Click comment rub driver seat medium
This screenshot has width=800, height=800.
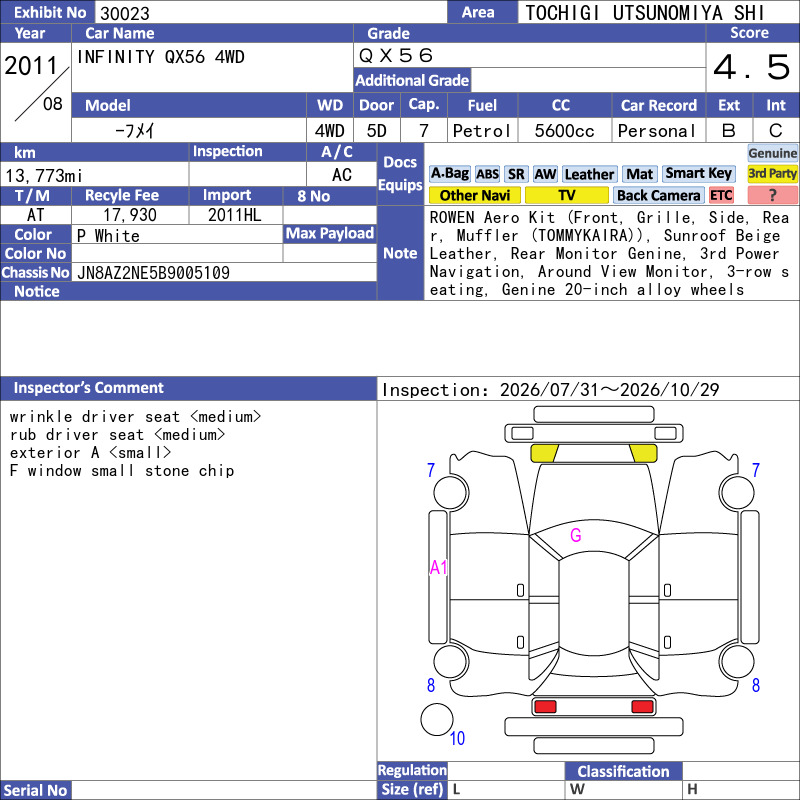coord(117,435)
